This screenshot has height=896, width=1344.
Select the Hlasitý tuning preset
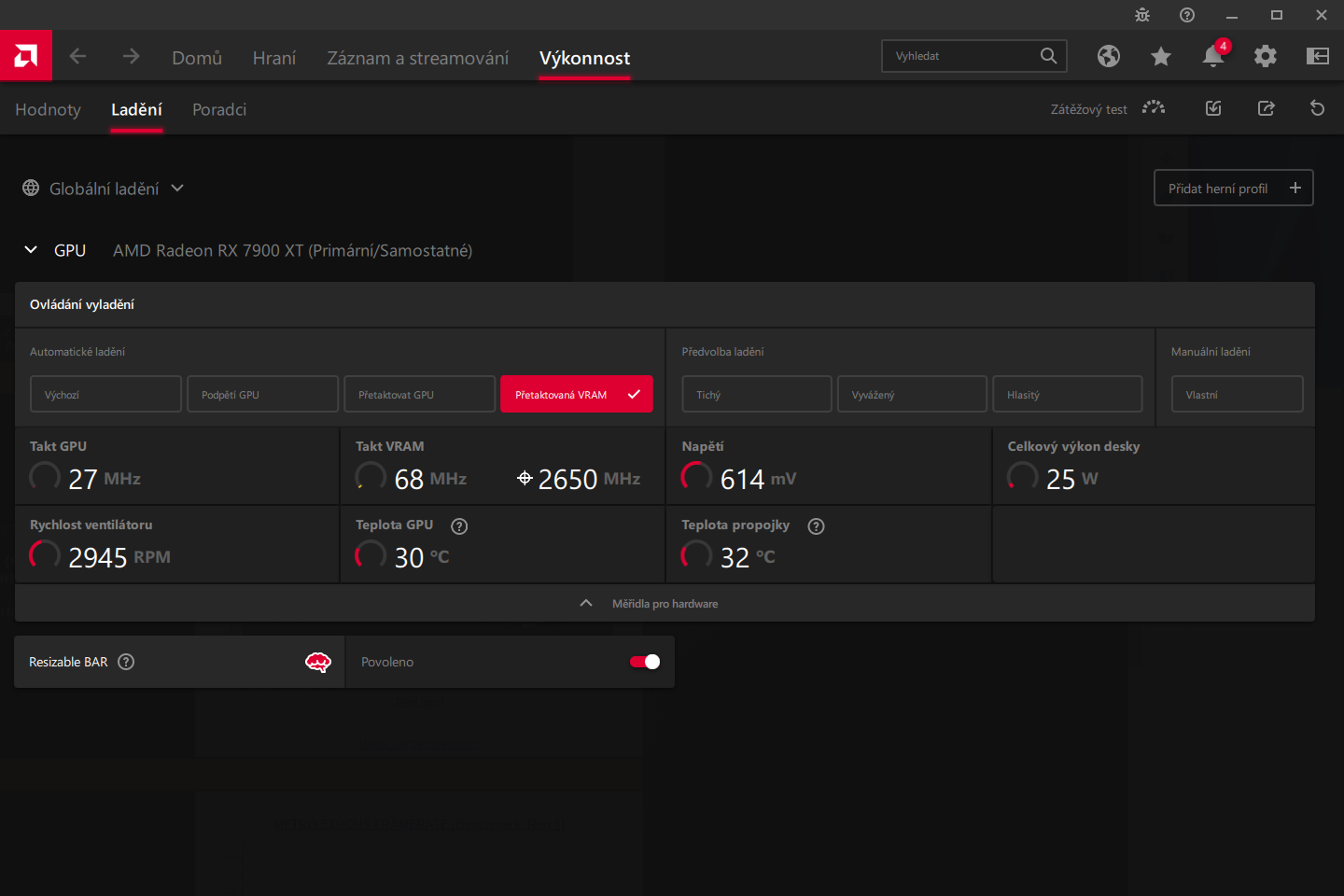coord(1068,394)
